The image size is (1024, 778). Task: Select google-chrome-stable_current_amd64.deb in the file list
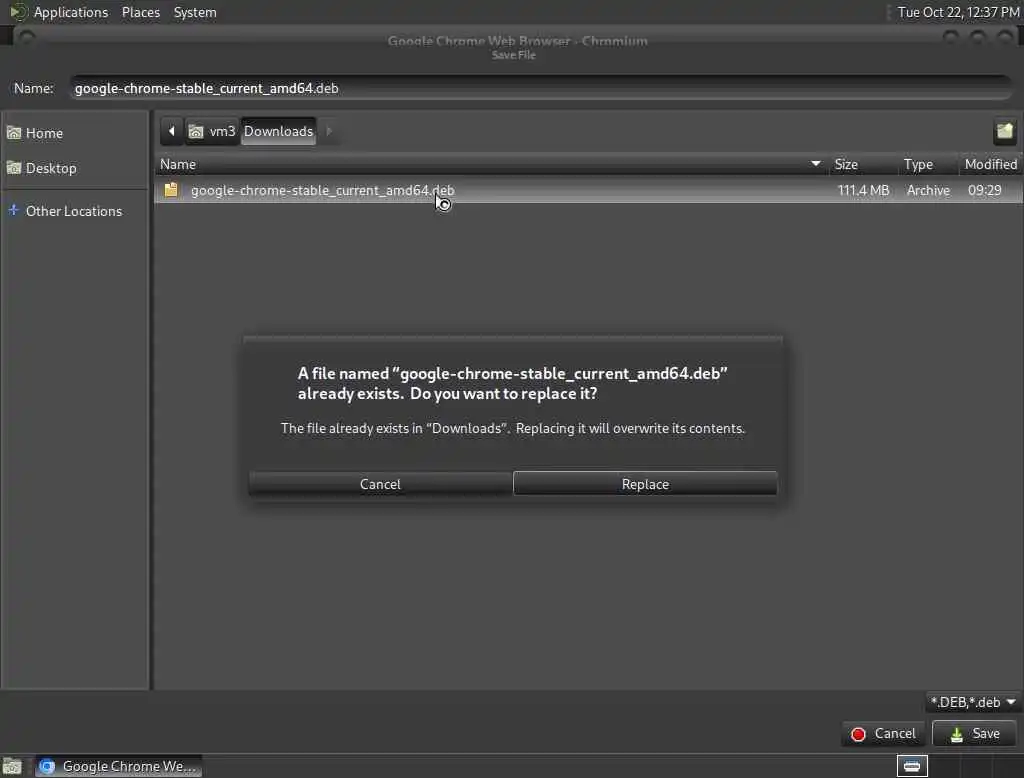click(x=588, y=190)
